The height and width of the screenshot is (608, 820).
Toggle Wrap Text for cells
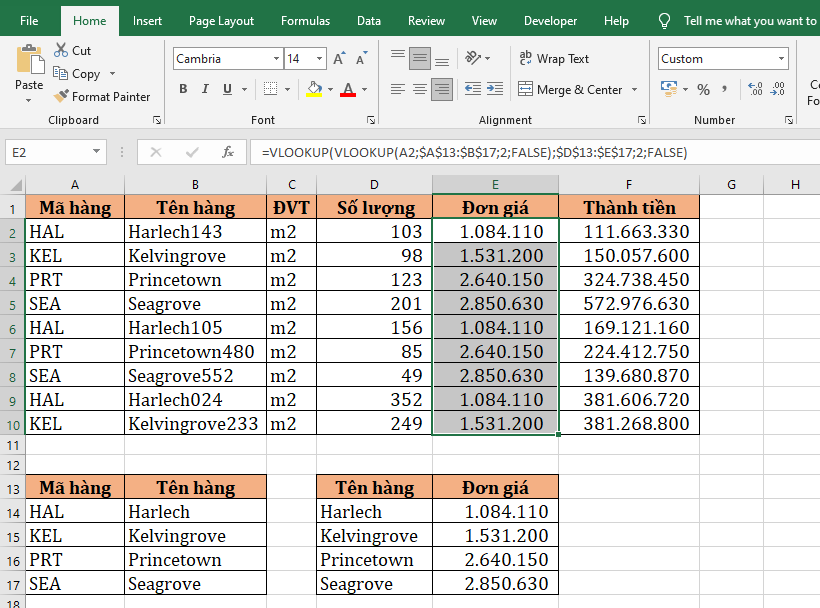554,59
